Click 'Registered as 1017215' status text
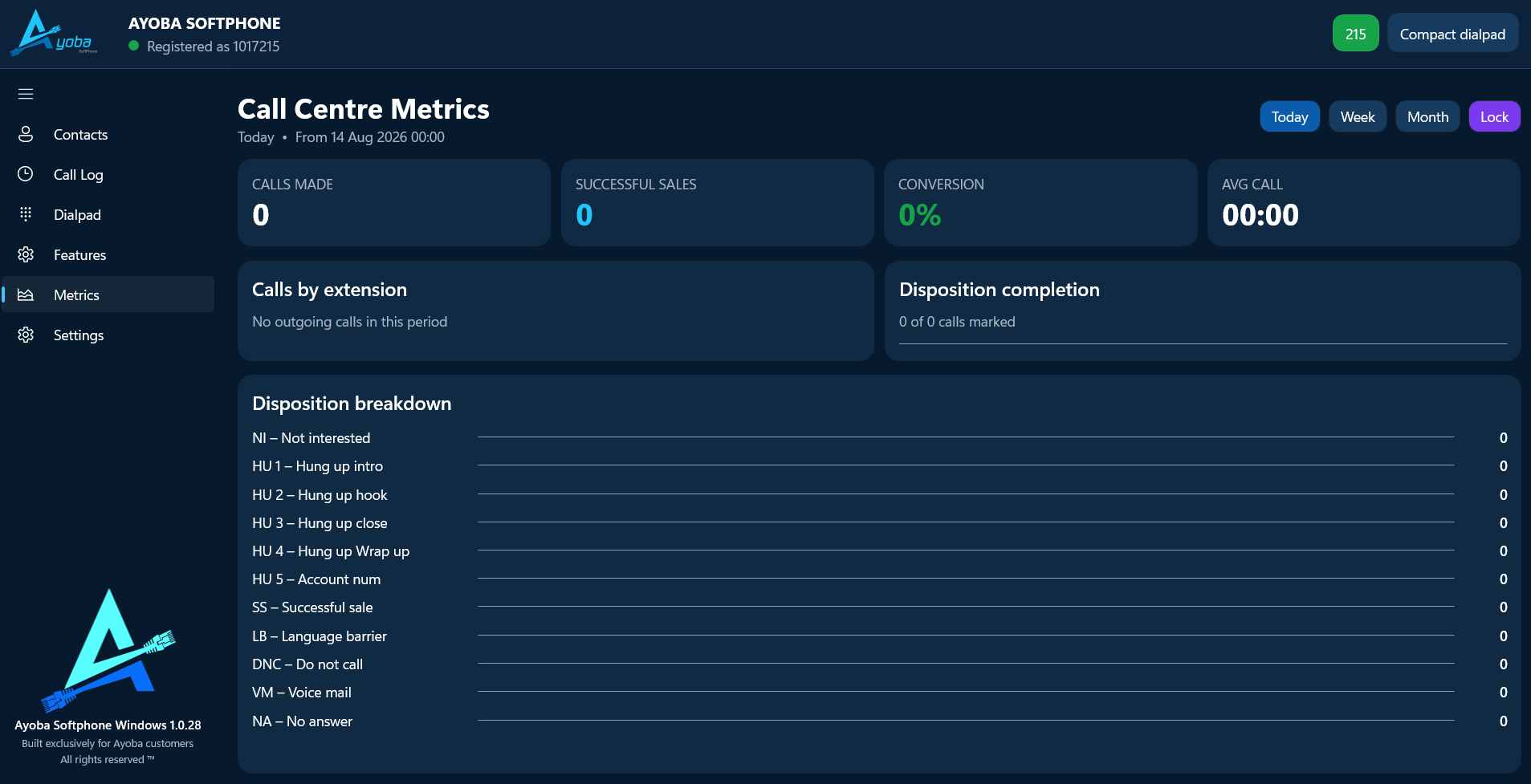Screen dimensions: 1531x784 (x=213, y=47)
